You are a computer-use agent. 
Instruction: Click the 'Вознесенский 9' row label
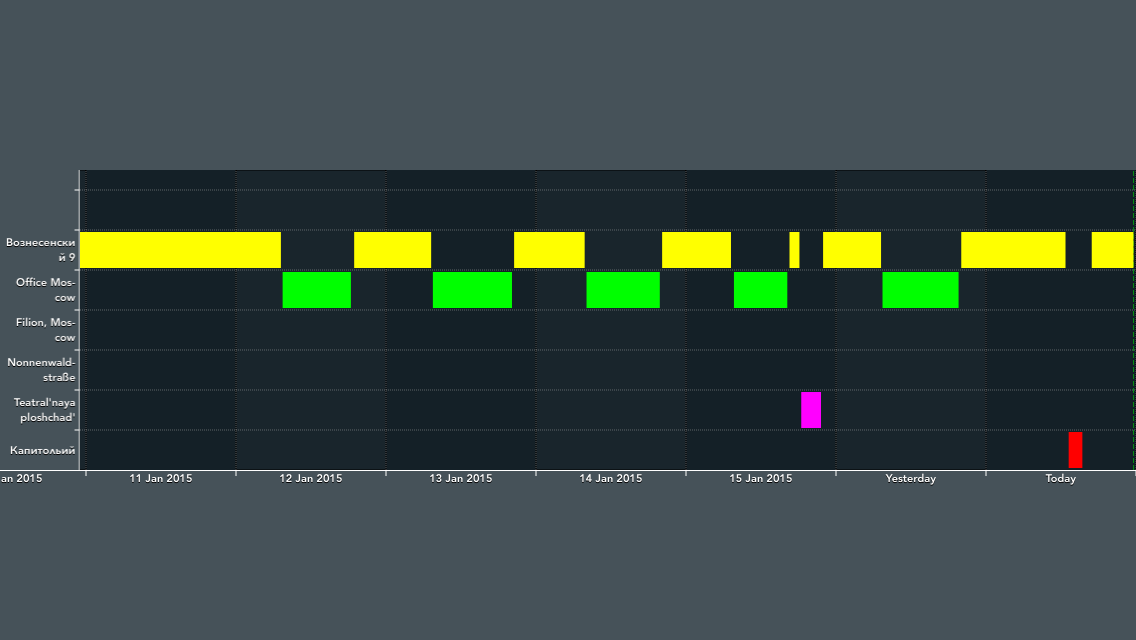[x=41, y=250]
